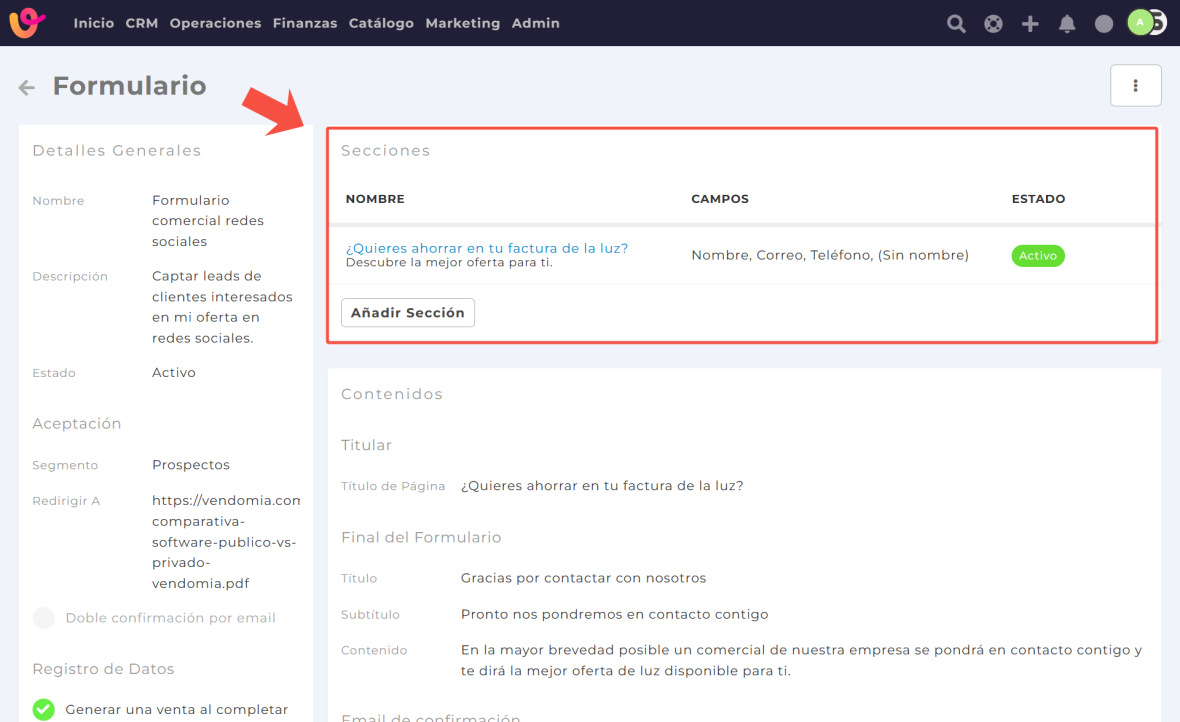Open the '¿Quieres ahorrar en tu factura' section link
The image size is (1180, 722).
[487, 248]
